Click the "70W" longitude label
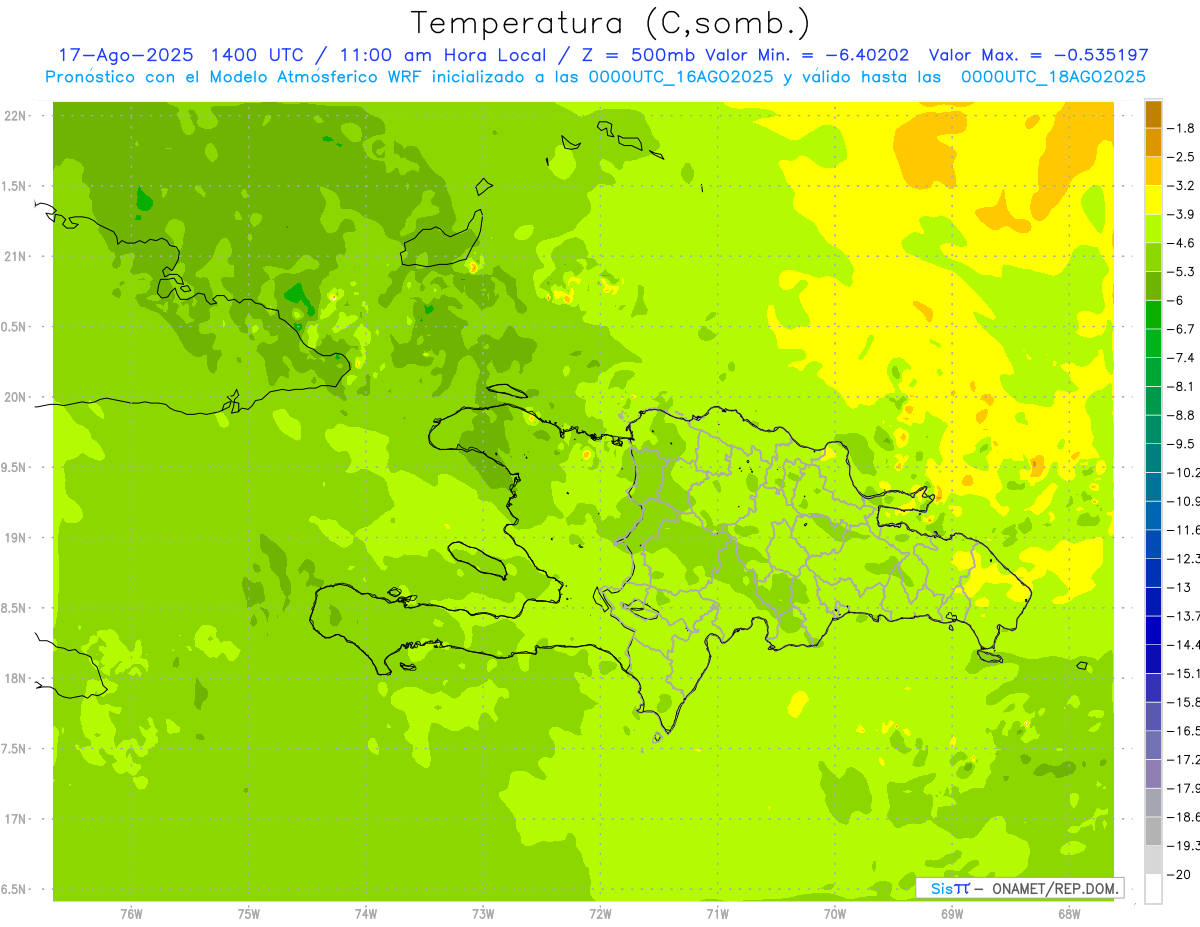Screen dimensions: 1200x927 [x=835, y=914]
